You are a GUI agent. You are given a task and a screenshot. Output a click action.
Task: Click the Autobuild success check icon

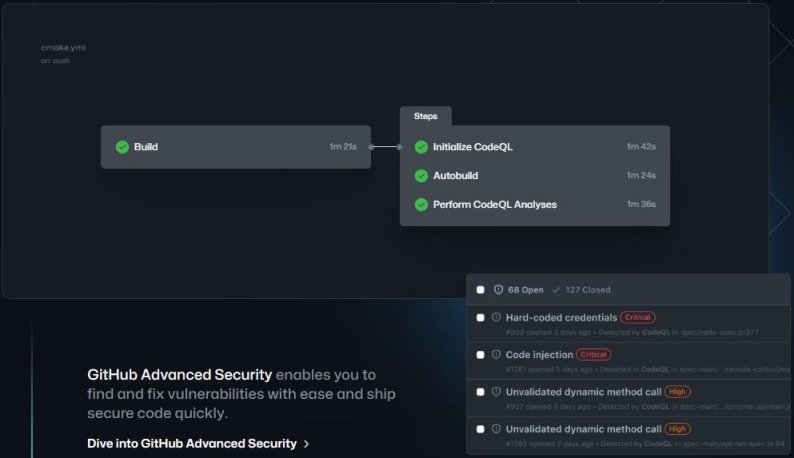421,176
